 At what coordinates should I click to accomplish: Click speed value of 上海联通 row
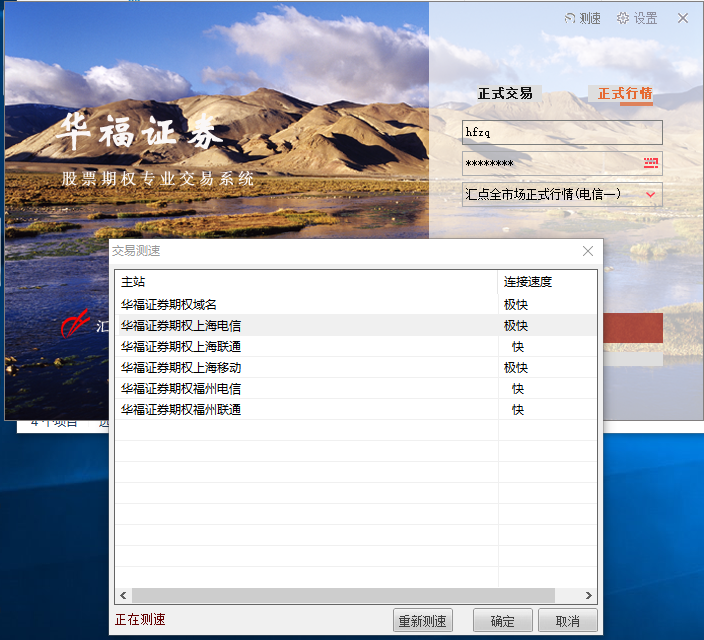(x=518, y=347)
